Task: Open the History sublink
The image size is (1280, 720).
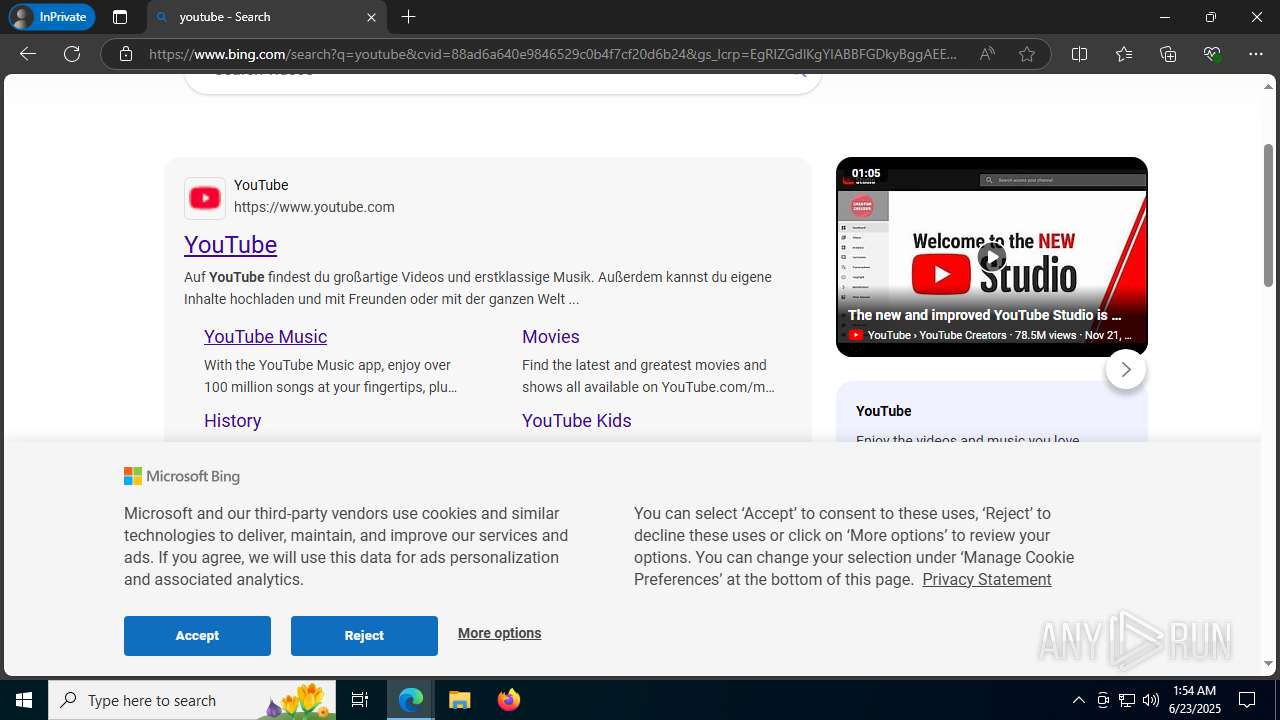Action: tap(233, 421)
